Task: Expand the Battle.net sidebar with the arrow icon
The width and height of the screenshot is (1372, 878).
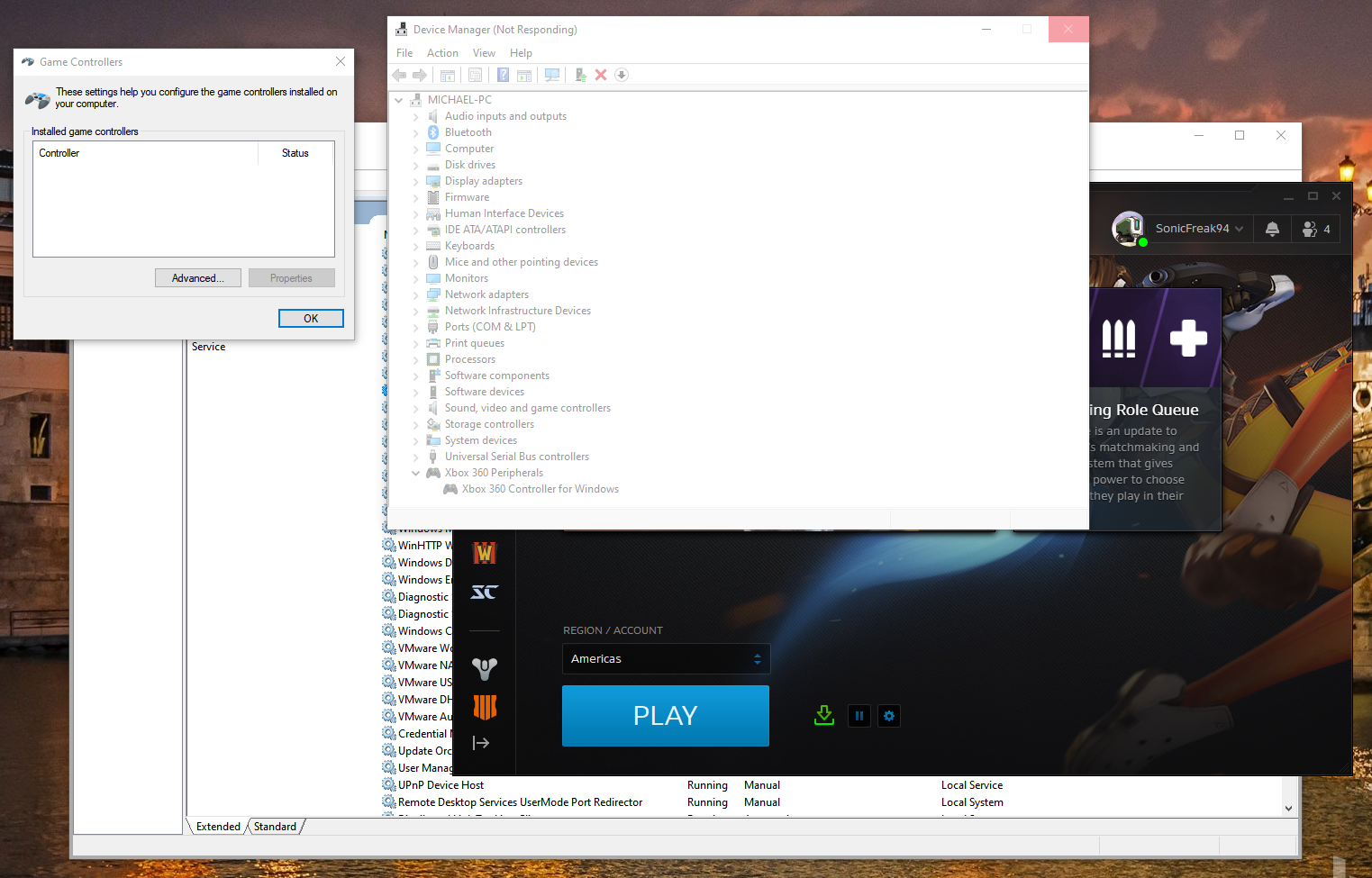Action: tap(481, 743)
